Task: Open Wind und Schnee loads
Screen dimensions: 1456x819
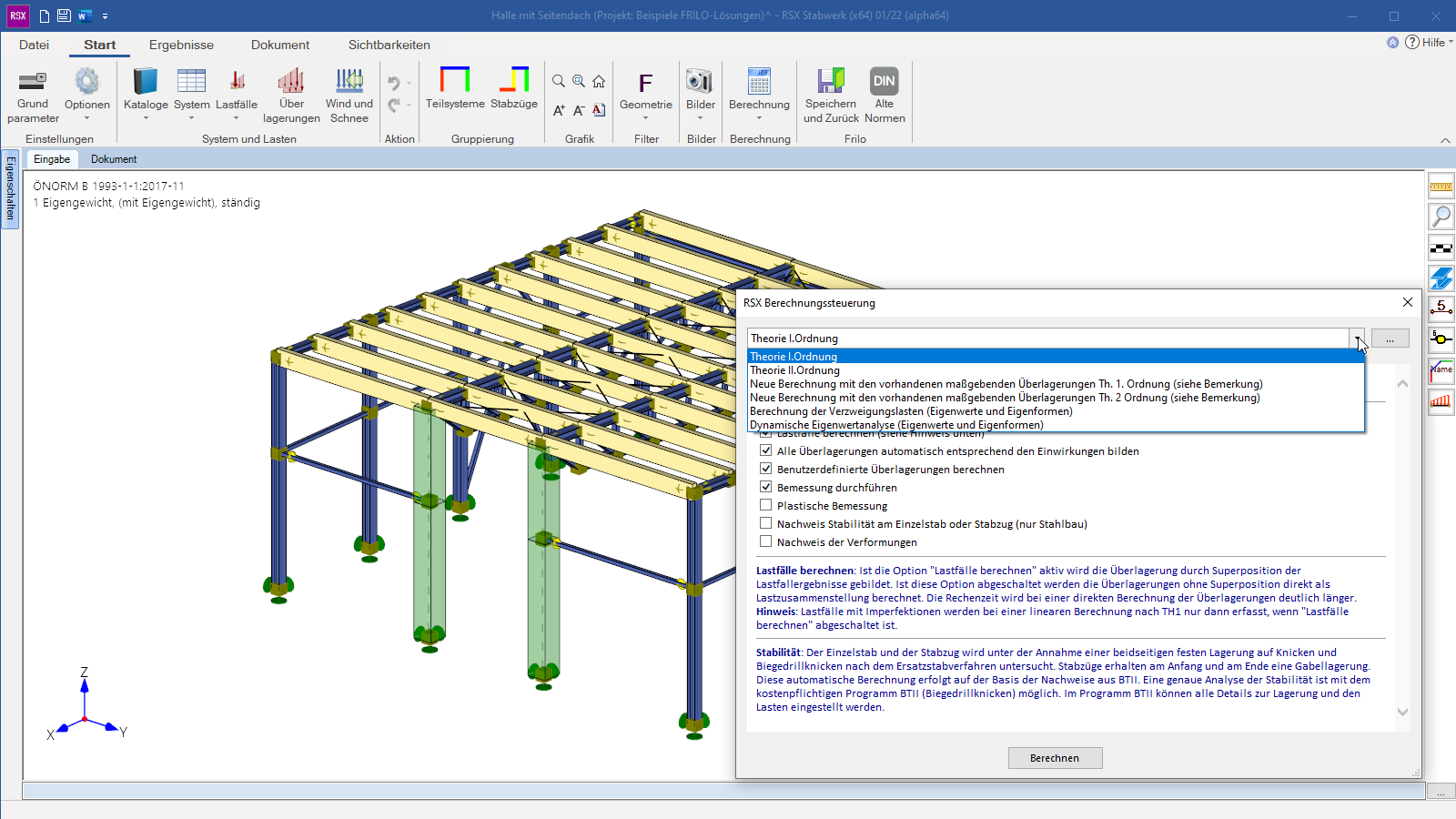Action: tap(349, 95)
